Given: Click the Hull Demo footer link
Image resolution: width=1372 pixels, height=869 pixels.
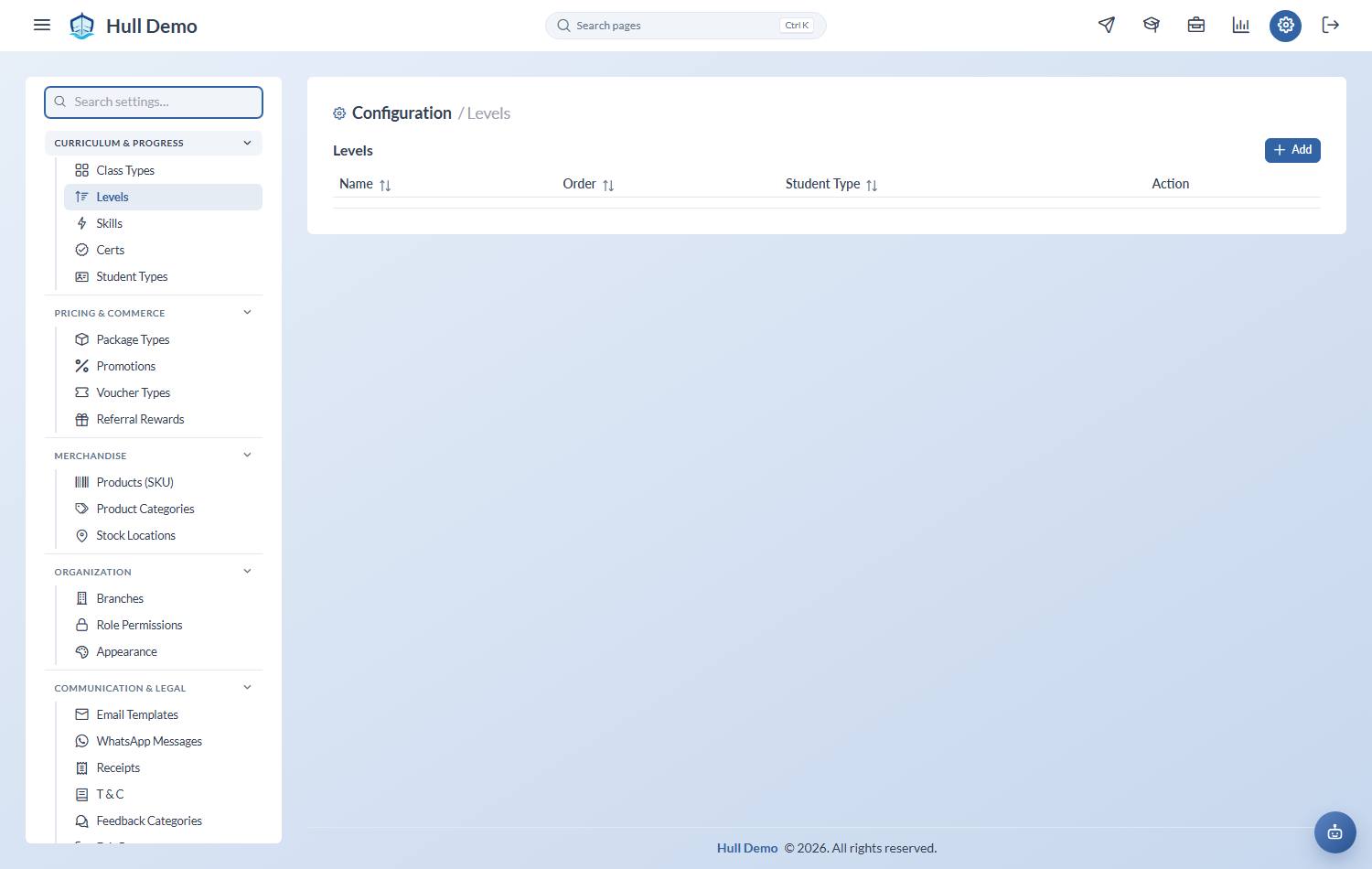Looking at the screenshot, I should 746,848.
